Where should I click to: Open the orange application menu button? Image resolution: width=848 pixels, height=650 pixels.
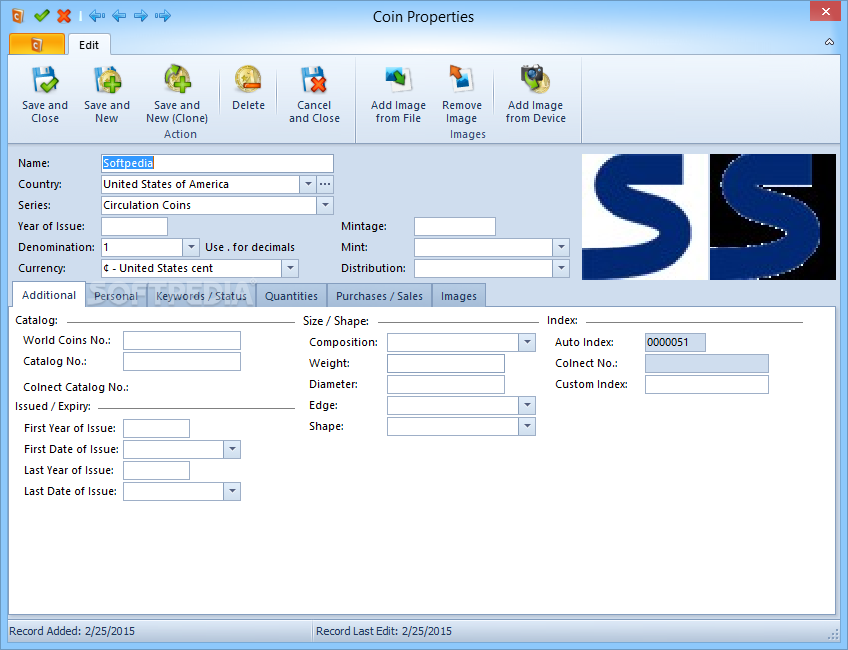pyautogui.click(x=37, y=44)
